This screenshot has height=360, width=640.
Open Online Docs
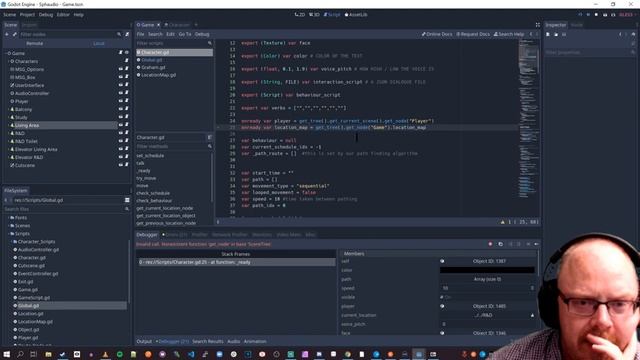tap(437, 34)
